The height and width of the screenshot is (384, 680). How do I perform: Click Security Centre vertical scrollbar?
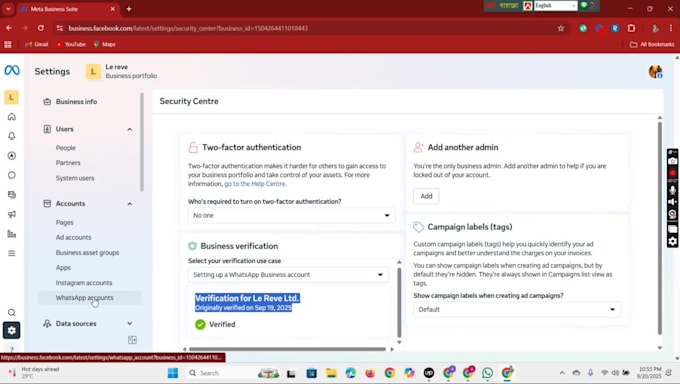tap(660, 228)
